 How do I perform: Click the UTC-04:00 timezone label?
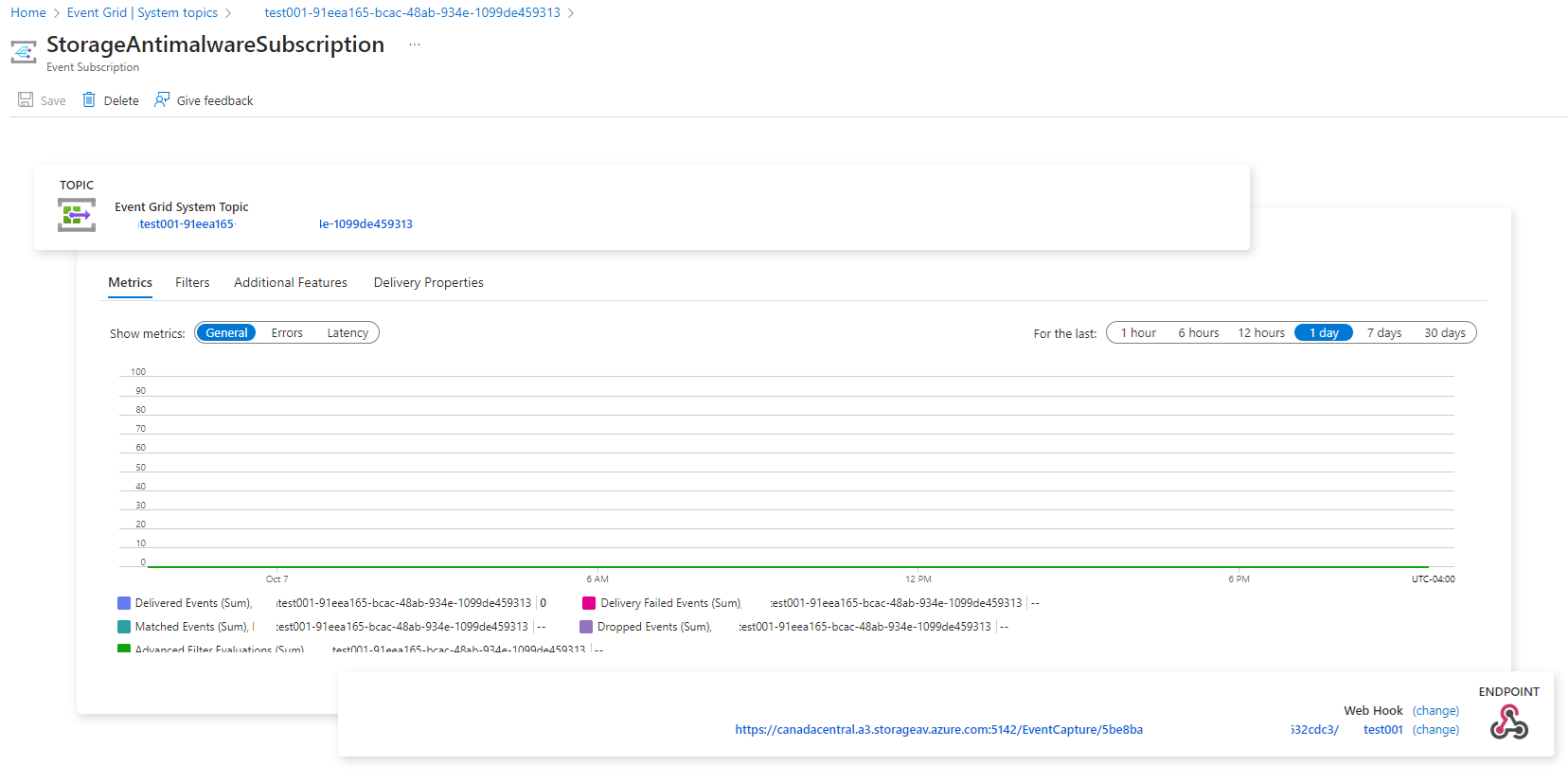1434,579
